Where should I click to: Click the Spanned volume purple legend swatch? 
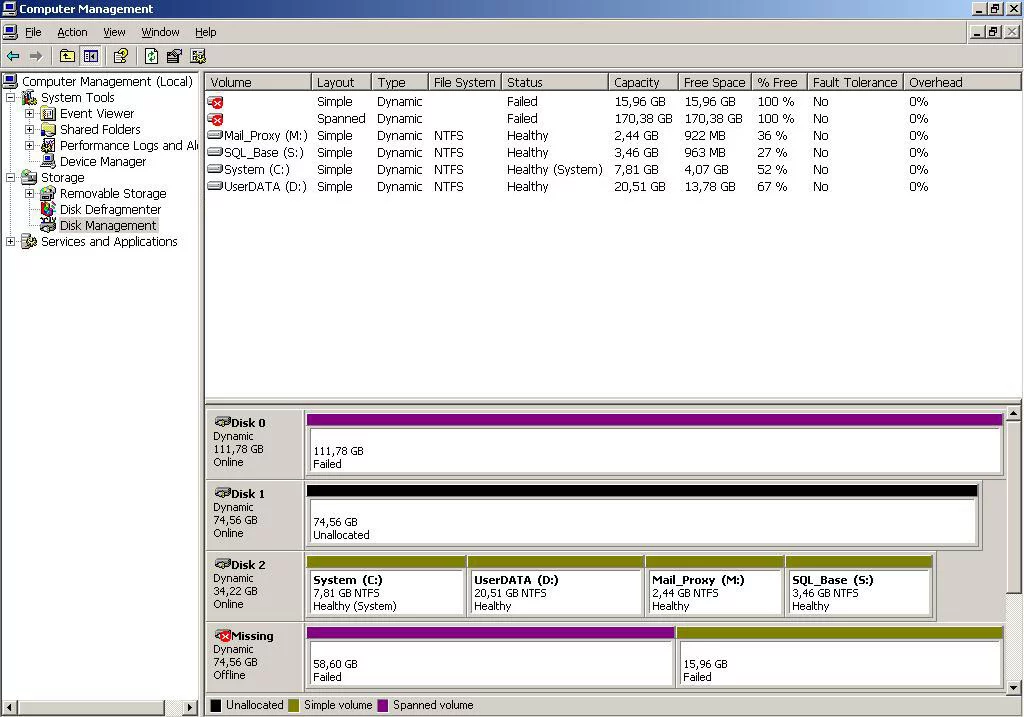[382, 705]
